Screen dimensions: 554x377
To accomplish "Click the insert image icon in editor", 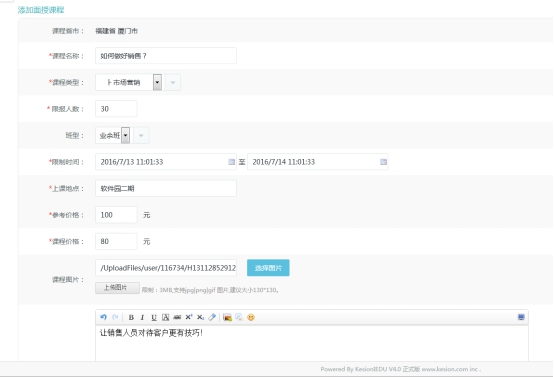I will pyautogui.click(x=227, y=317).
